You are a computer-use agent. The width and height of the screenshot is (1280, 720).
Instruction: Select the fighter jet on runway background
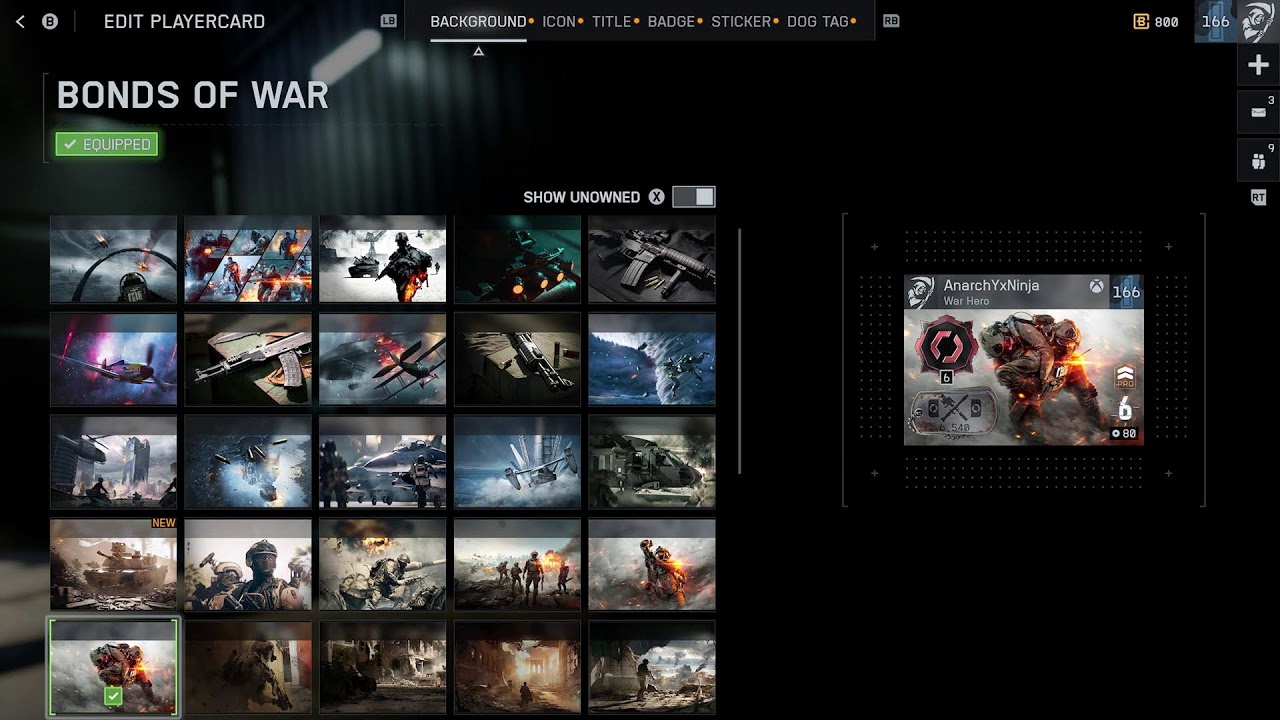click(382, 462)
